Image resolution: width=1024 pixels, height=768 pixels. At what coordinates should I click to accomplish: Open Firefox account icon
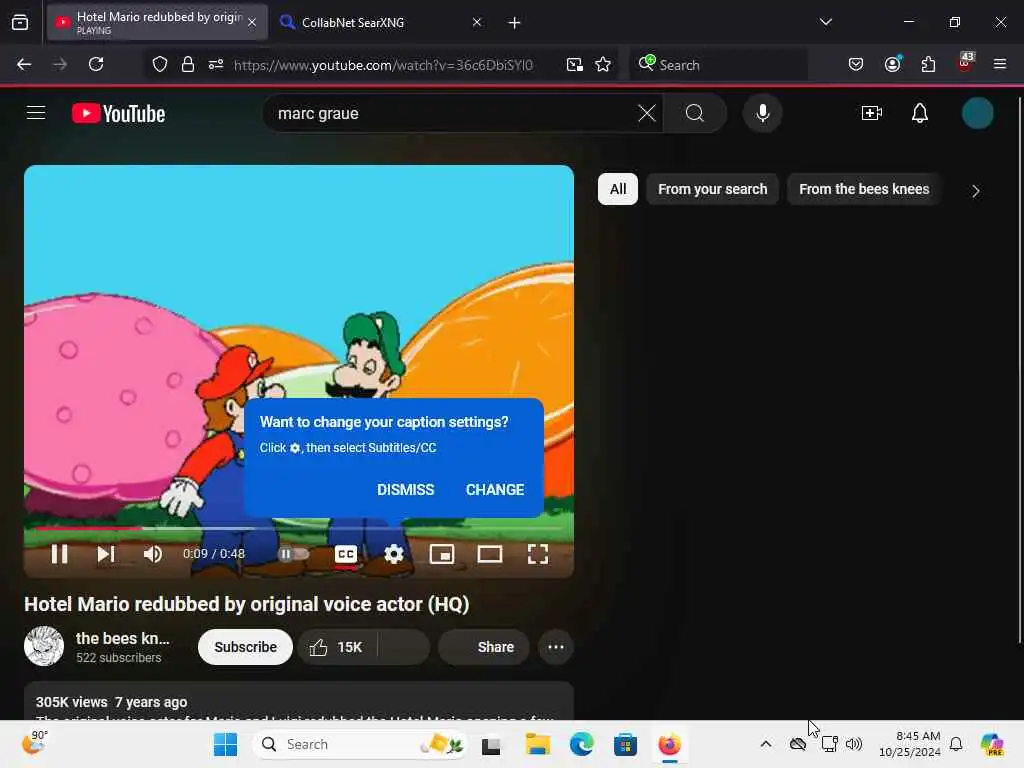click(893, 64)
